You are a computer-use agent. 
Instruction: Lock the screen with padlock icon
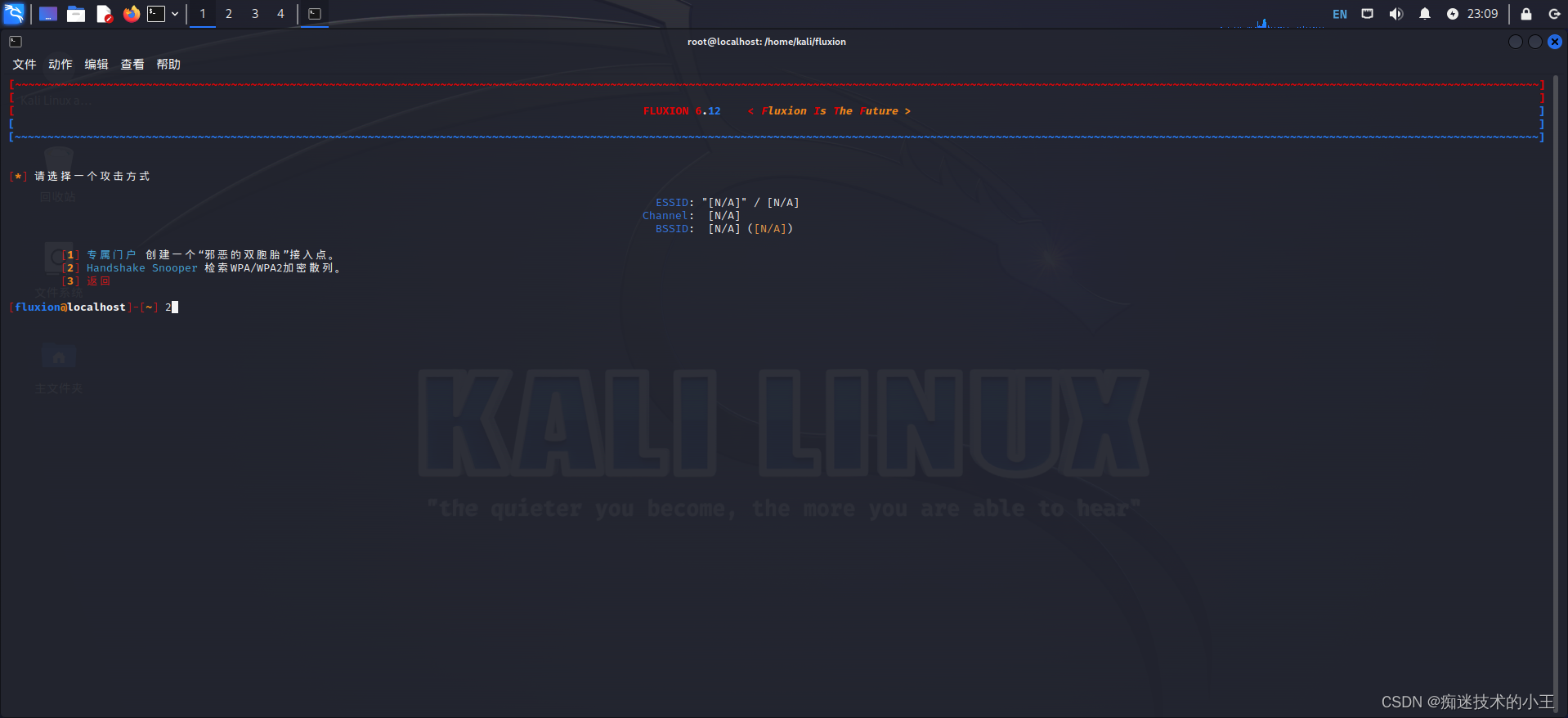1526,14
